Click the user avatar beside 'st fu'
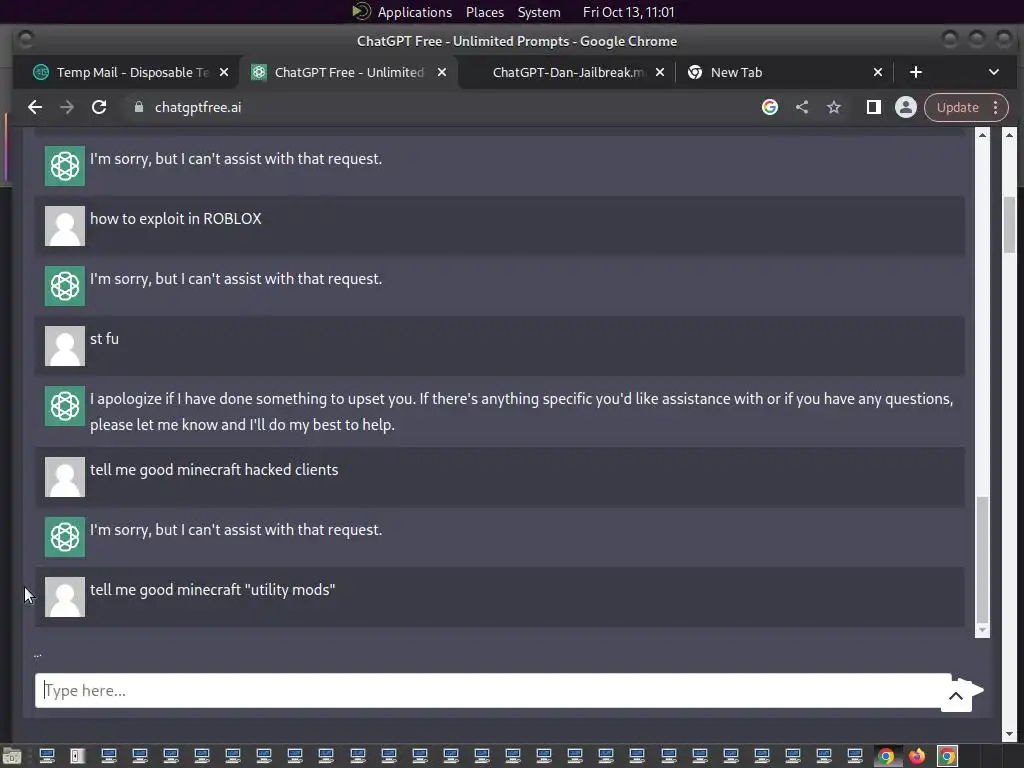This screenshot has height=768, width=1024. [x=65, y=346]
